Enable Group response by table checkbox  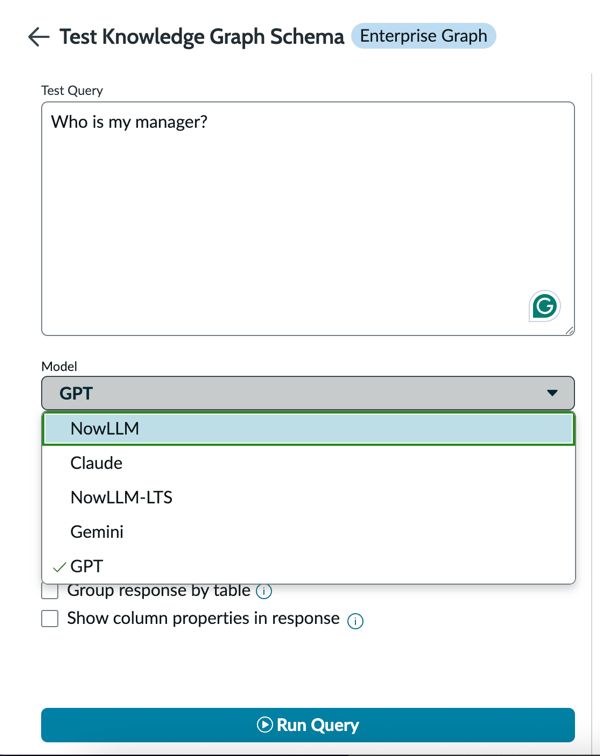pos(50,591)
